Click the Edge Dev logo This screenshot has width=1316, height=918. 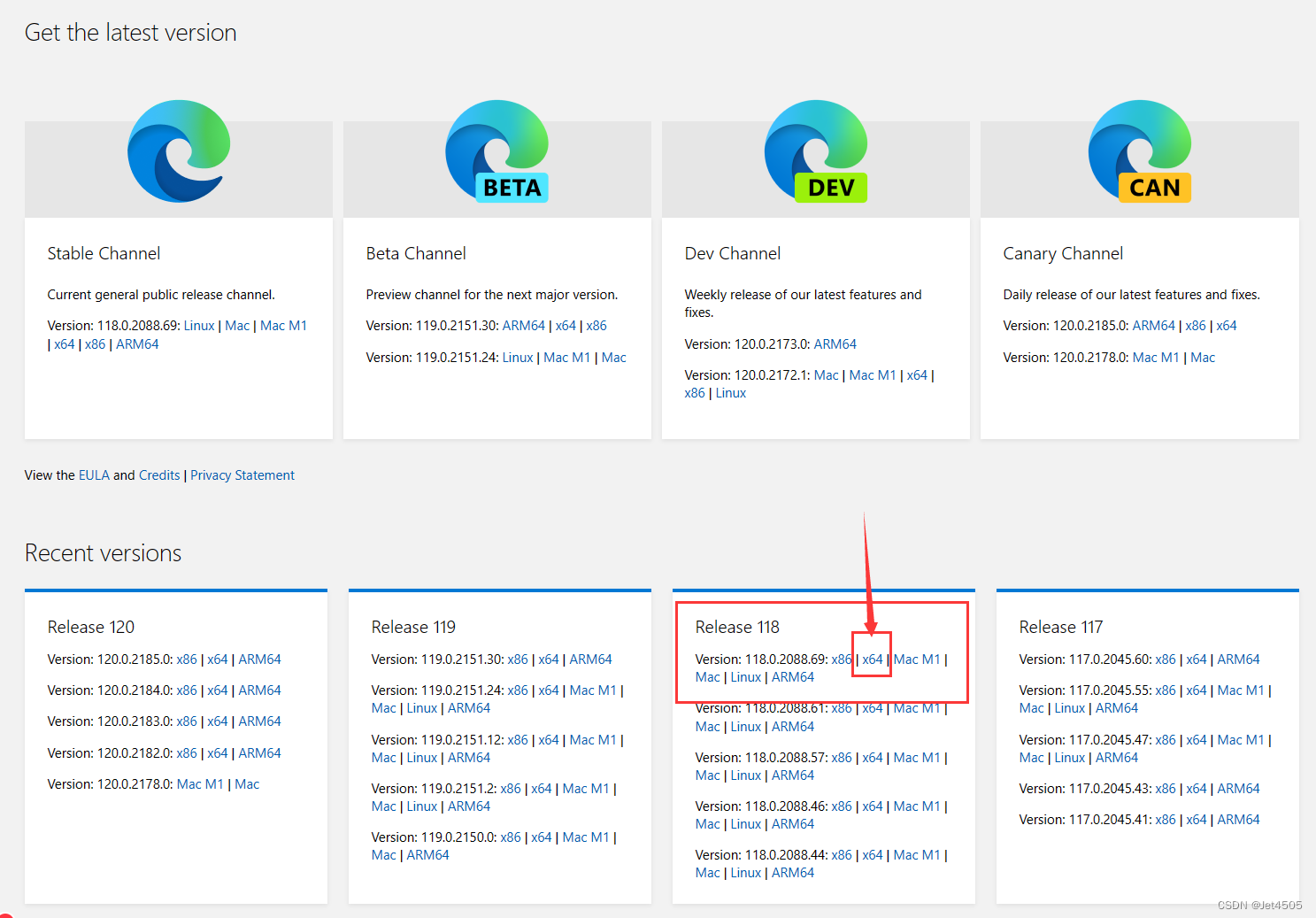pos(816,150)
